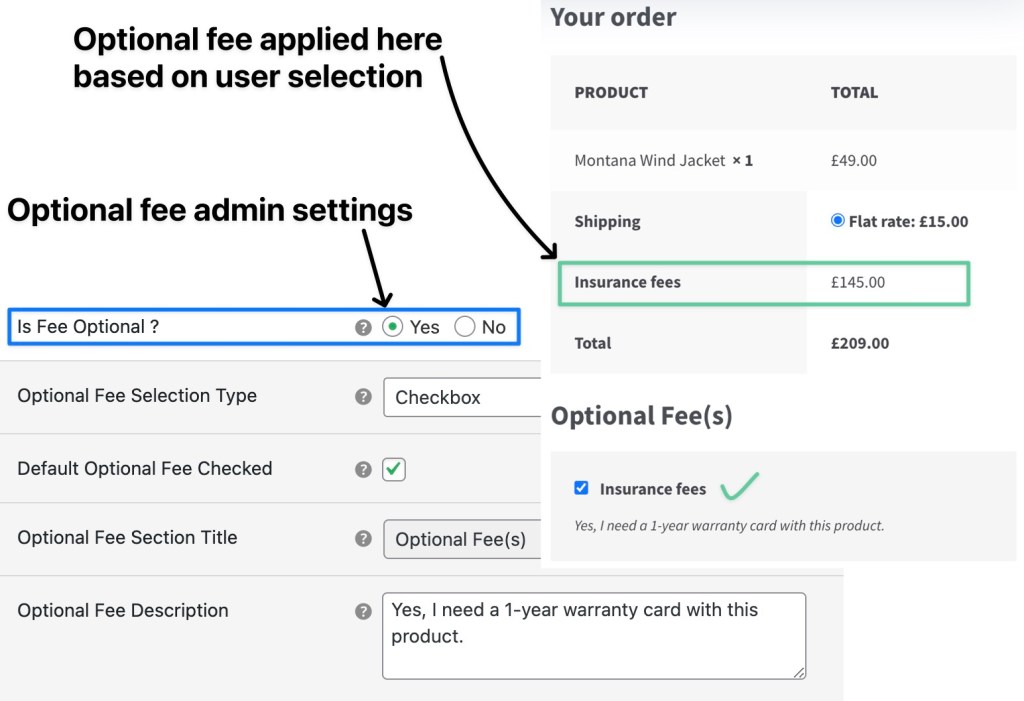Open help tooltip for Default Optional Fee Checked
The width and height of the screenshot is (1024, 701).
363,469
